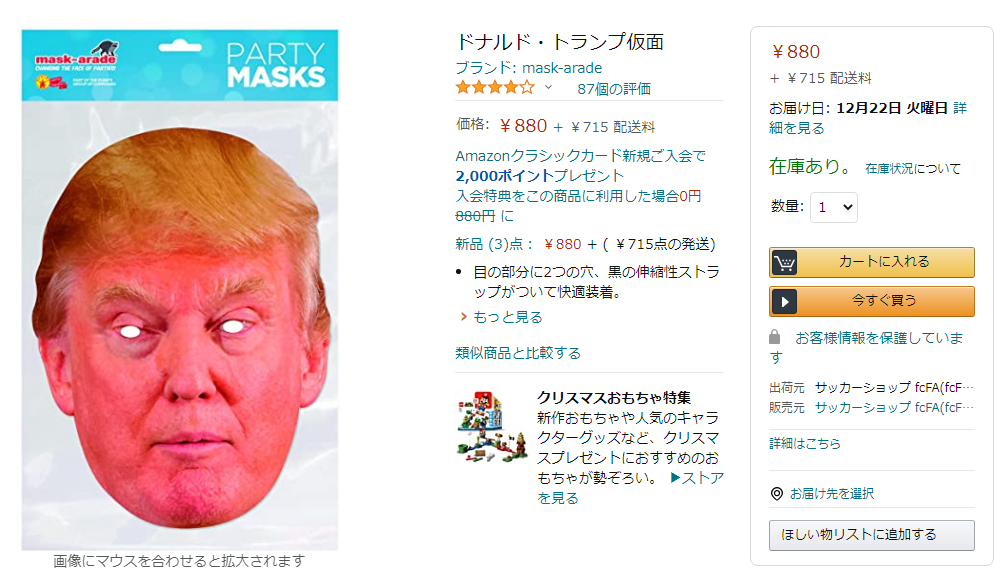Expand the rating breakdown chevron next to stars

pyautogui.click(x=548, y=87)
